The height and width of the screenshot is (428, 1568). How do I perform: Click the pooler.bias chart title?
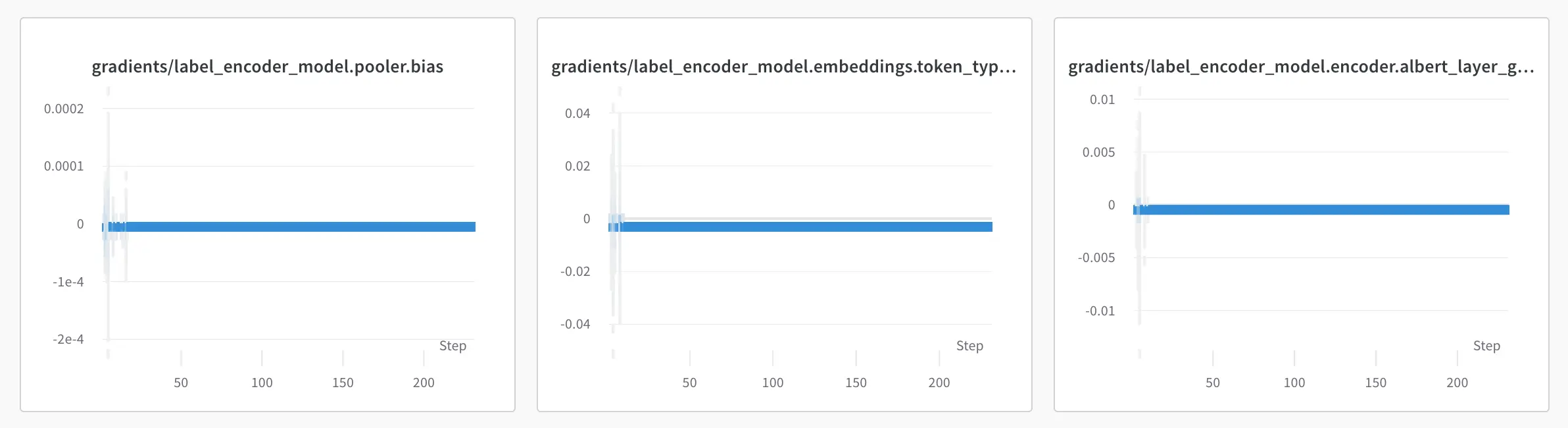coord(267,67)
